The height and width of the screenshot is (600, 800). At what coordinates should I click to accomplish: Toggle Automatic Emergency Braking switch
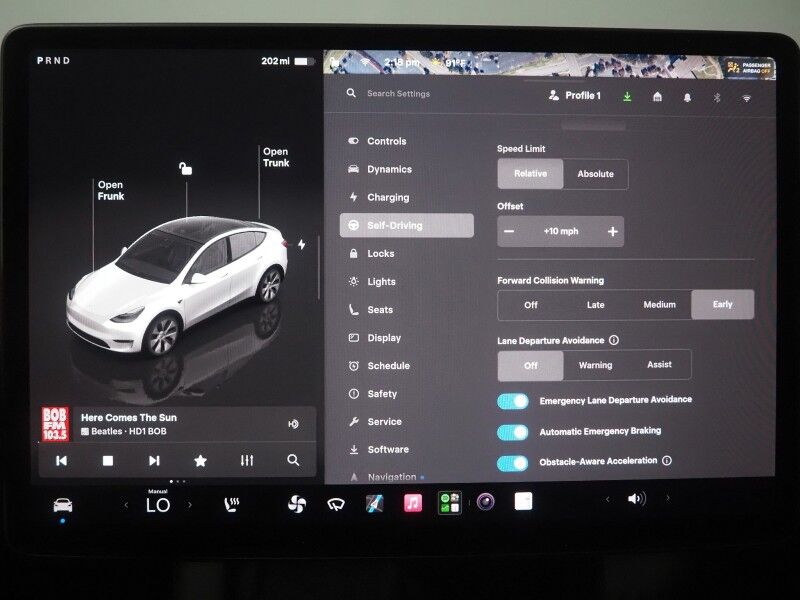pyautogui.click(x=513, y=432)
